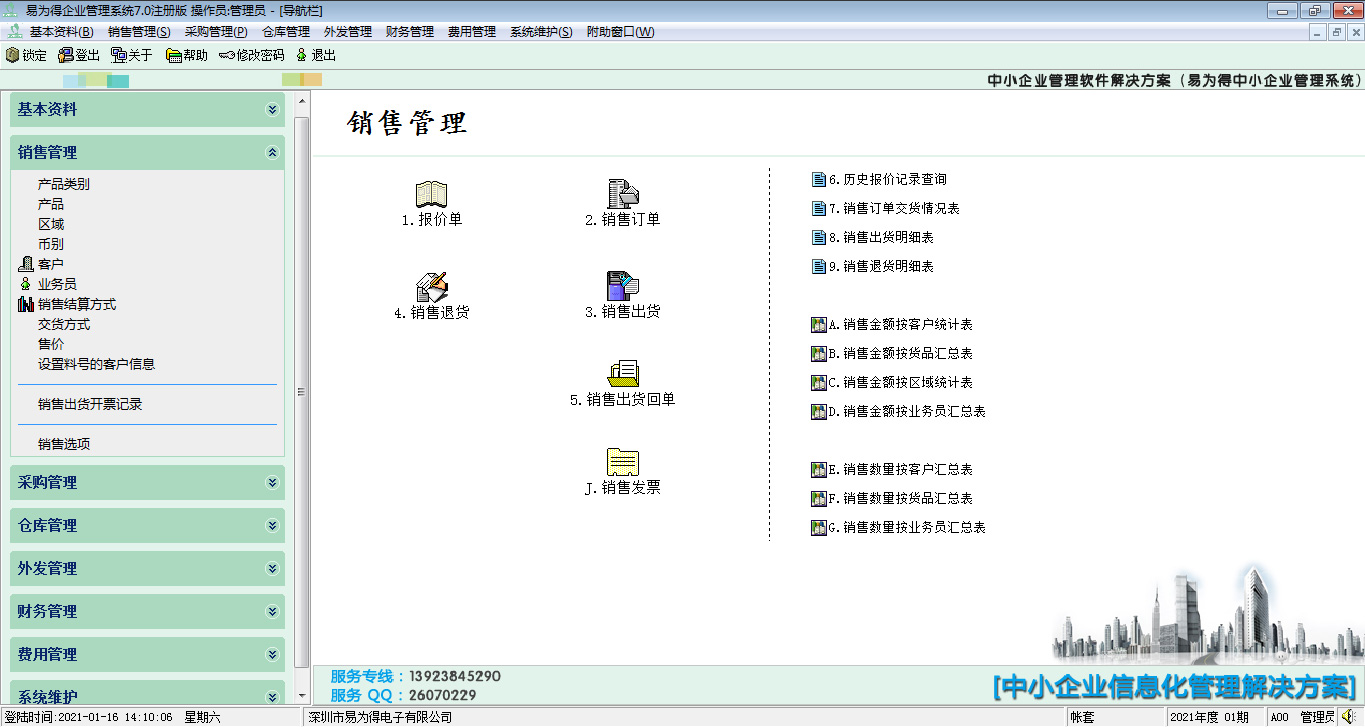This screenshot has width=1365, height=727.
Task: Open 销售金额按客户统计表 report link
Action: point(906,325)
